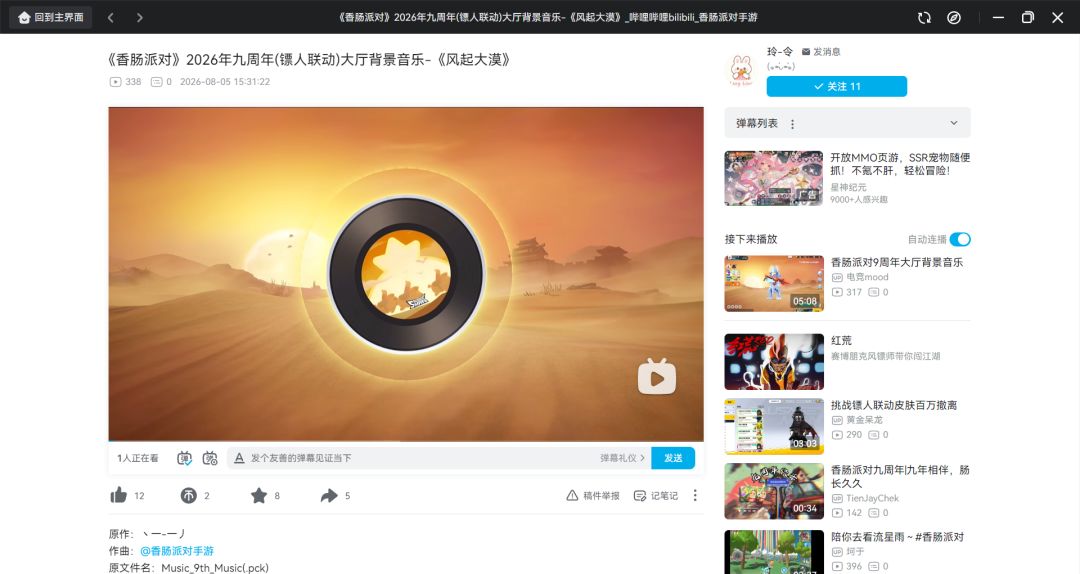
Task: Play video with the TV play icon
Action: [x=656, y=376]
